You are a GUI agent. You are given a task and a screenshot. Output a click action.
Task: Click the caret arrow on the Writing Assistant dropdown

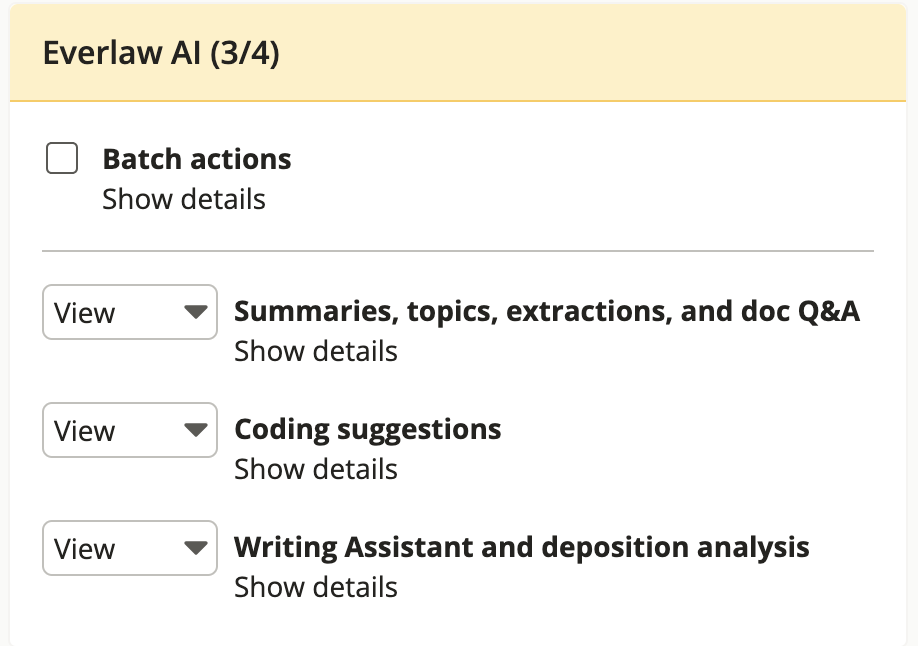point(196,548)
